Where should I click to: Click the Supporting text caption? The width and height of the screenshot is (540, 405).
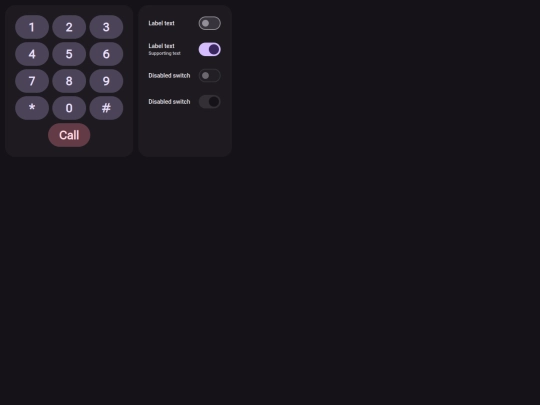[164, 53]
